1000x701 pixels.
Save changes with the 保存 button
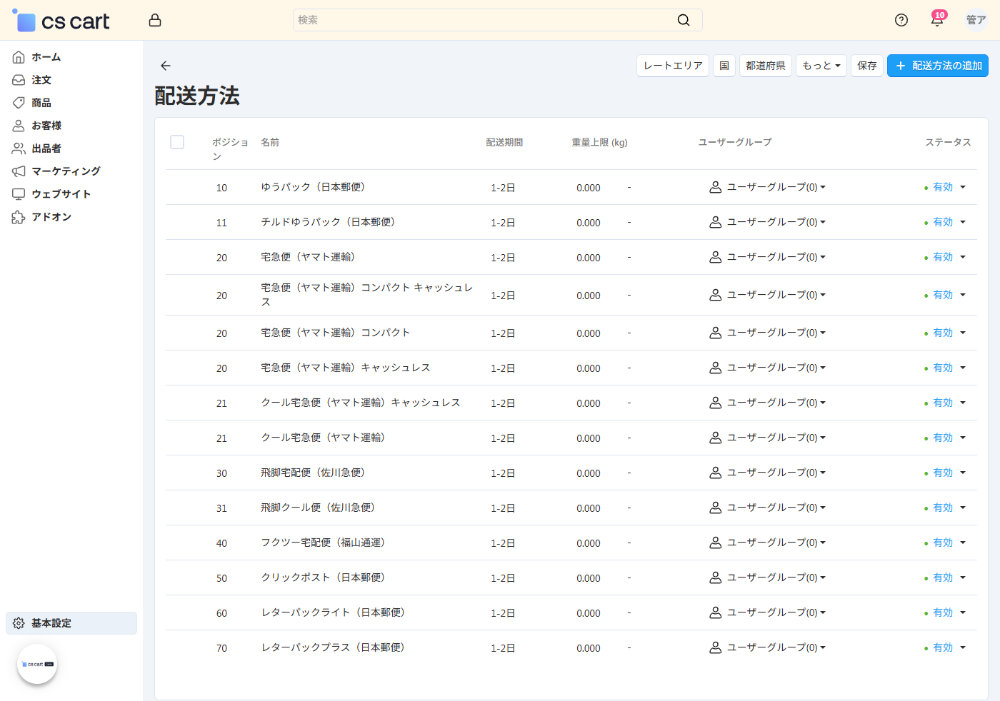tap(866, 65)
